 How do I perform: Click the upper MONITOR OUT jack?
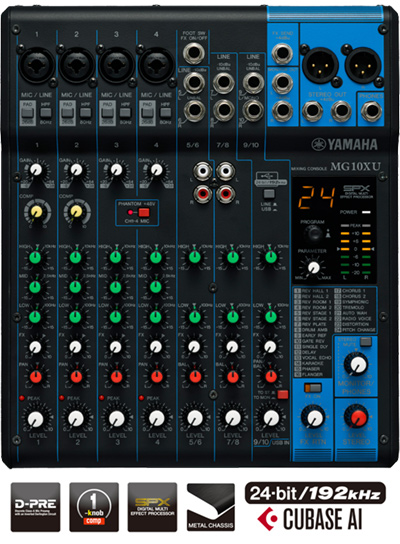282,83
